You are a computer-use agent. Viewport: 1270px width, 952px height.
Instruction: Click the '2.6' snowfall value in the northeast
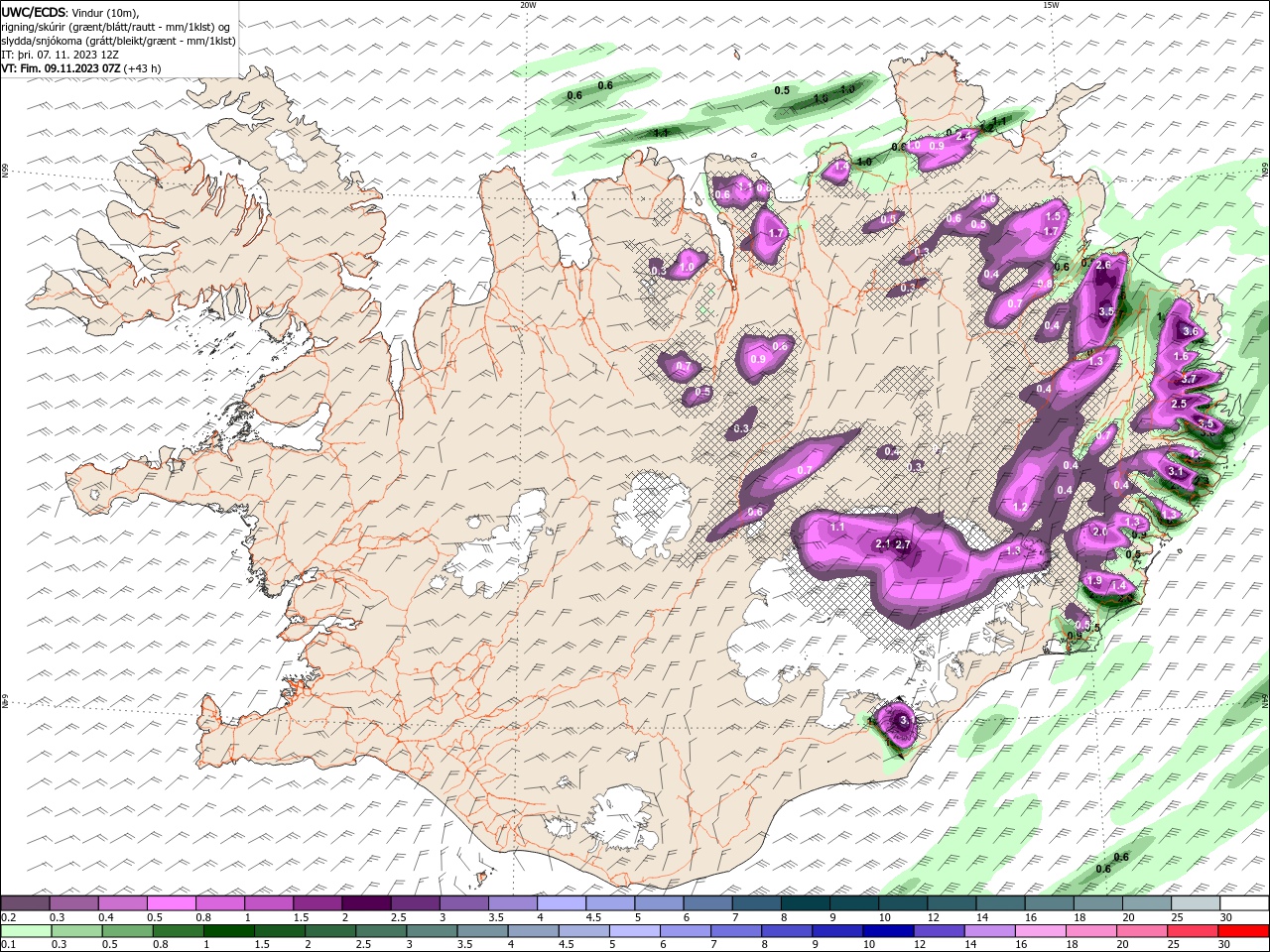pos(1102,265)
